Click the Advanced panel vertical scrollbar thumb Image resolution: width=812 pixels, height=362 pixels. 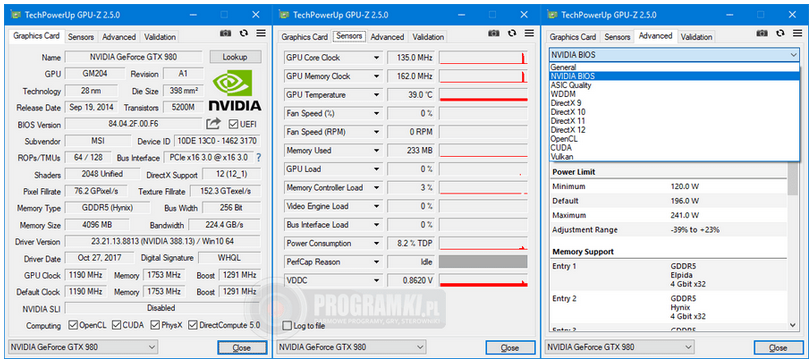coord(793,179)
